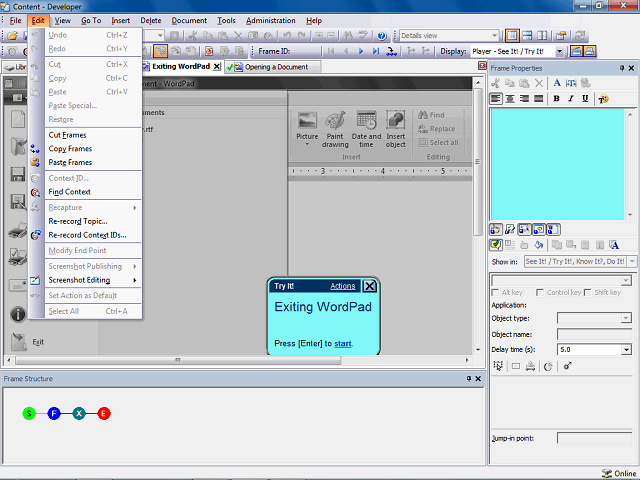Open the Object type dropdown

point(626,318)
